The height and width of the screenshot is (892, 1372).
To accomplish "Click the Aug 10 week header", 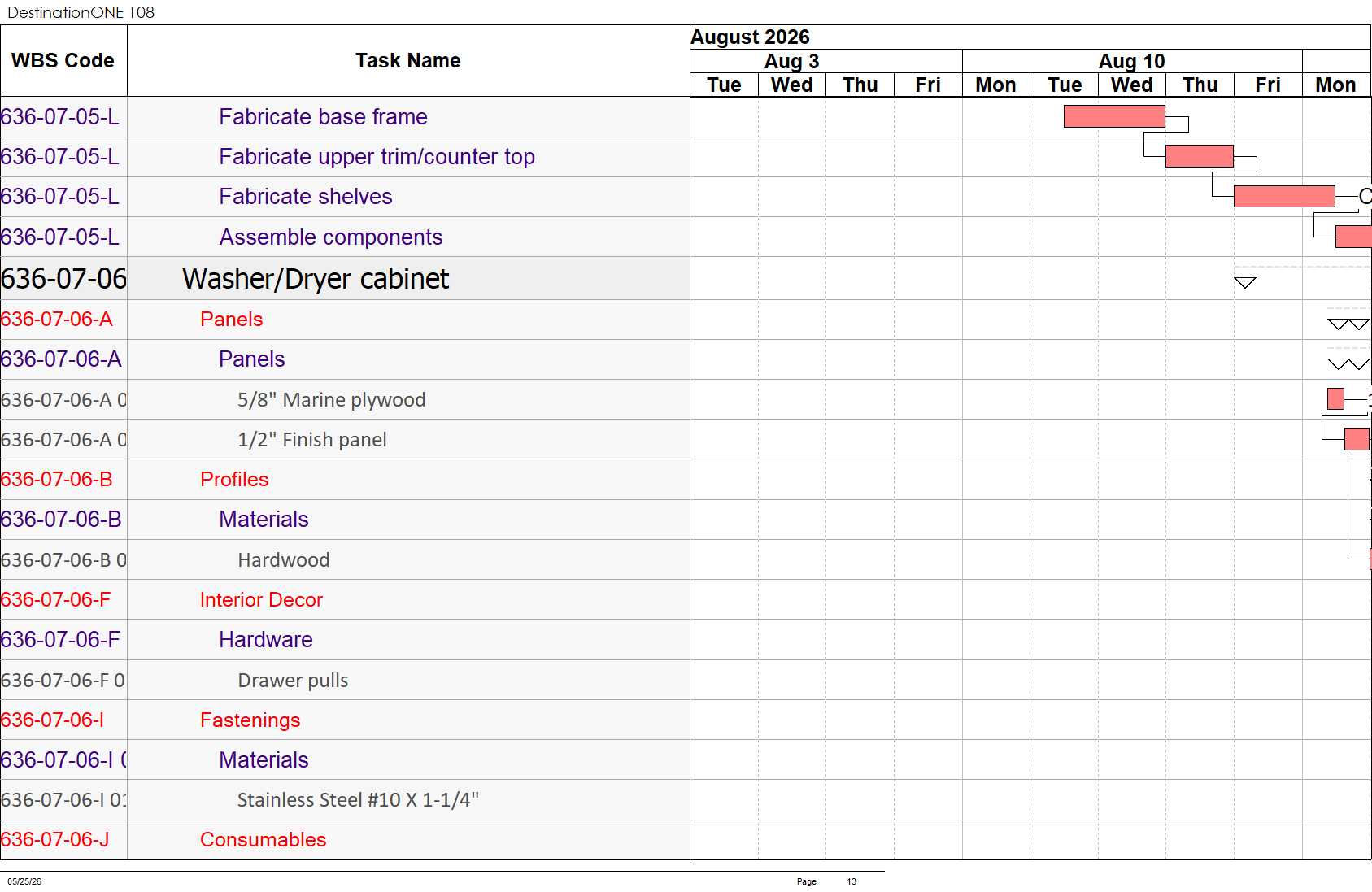I will tap(1132, 61).
